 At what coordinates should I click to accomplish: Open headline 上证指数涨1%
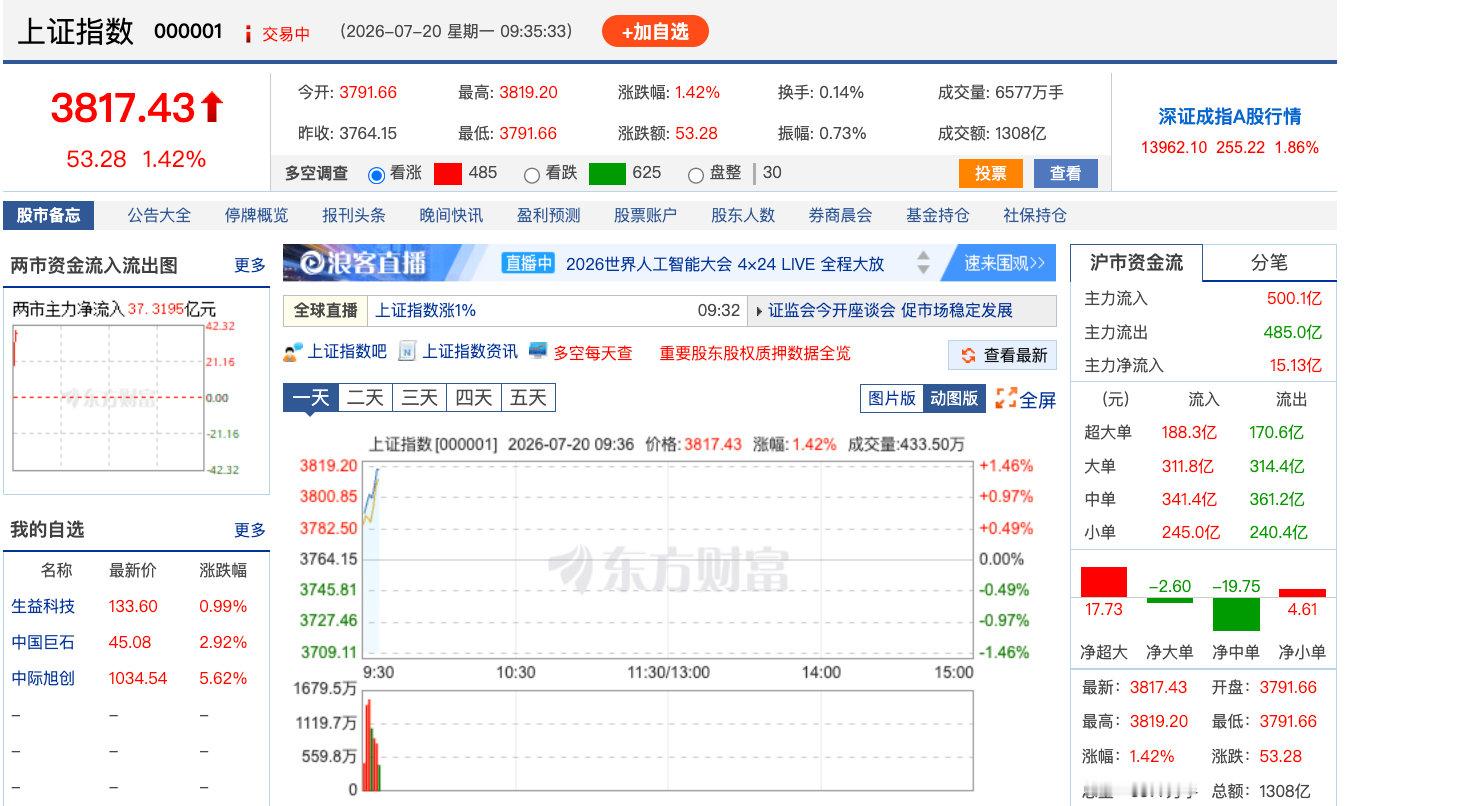point(426,310)
